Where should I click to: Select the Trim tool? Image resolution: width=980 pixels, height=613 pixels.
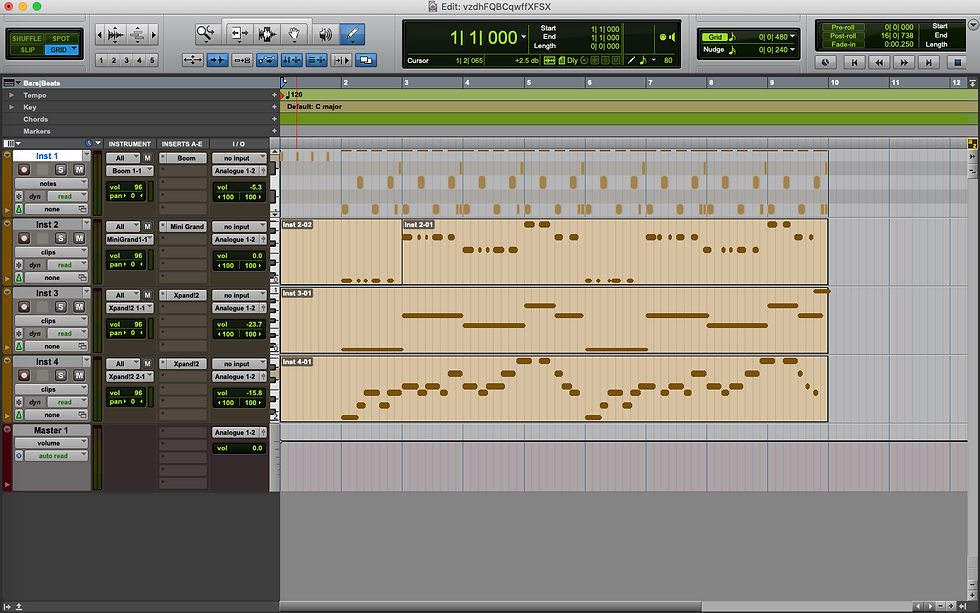coord(239,34)
